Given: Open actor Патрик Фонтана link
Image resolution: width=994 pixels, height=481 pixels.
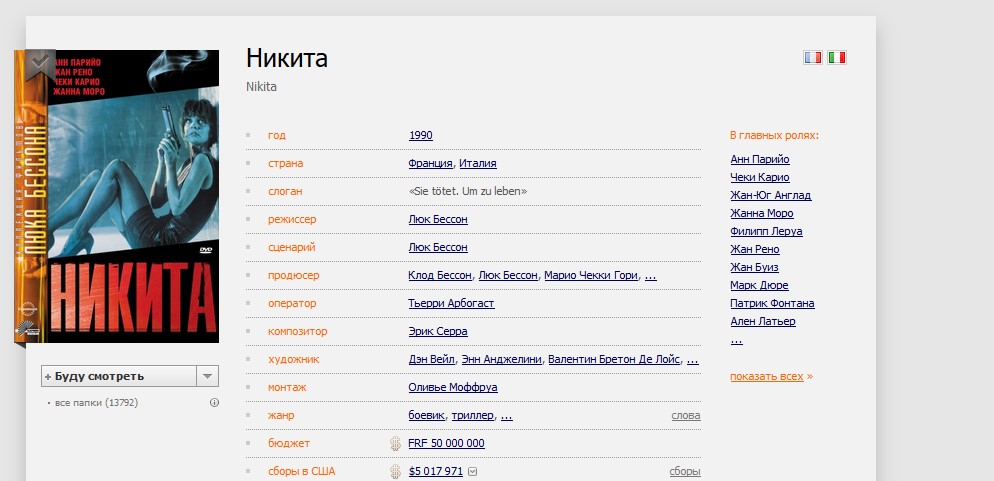Looking at the screenshot, I should [x=772, y=303].
